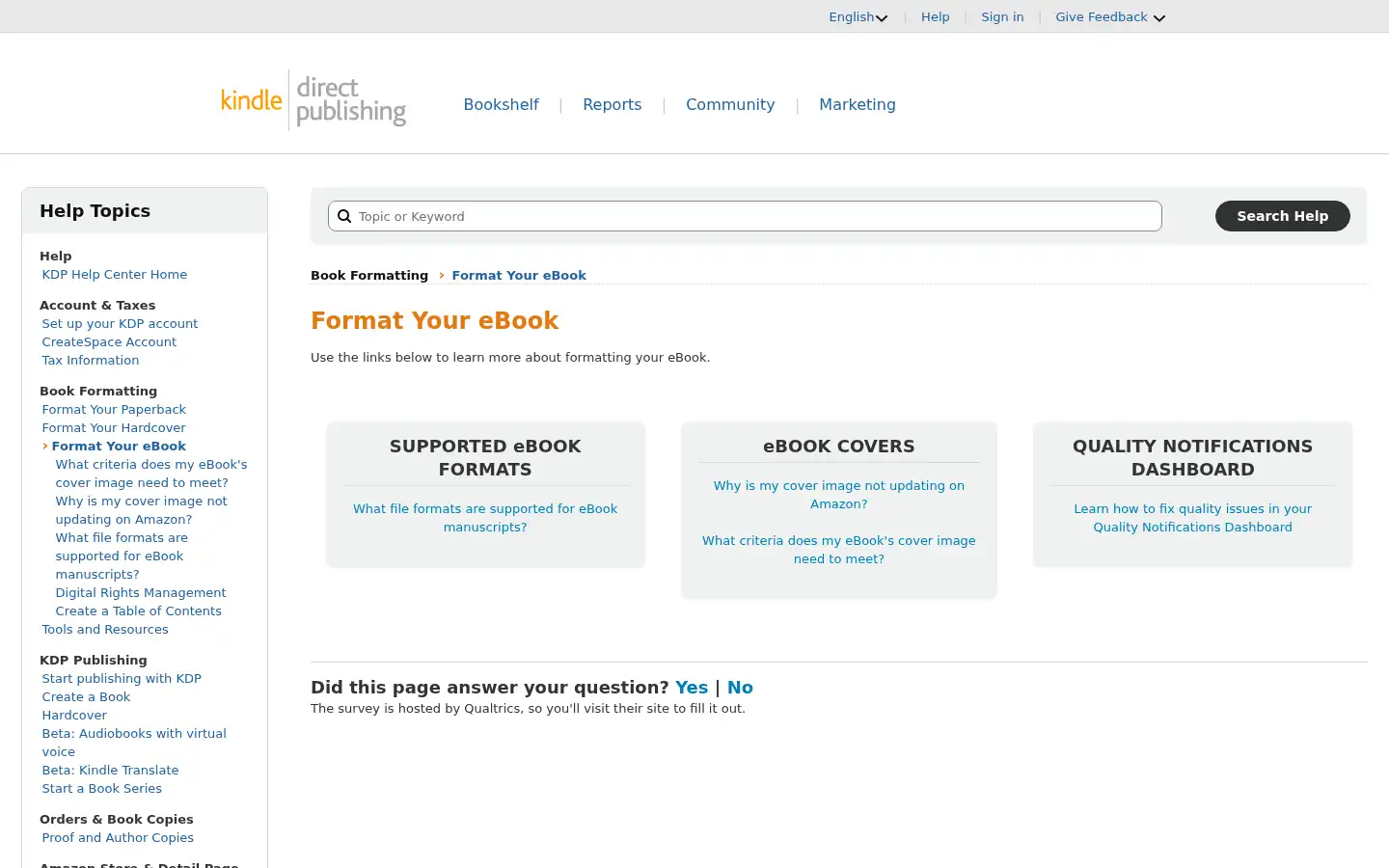
Task: Click the Search Help button
Action: point(1282,216)
